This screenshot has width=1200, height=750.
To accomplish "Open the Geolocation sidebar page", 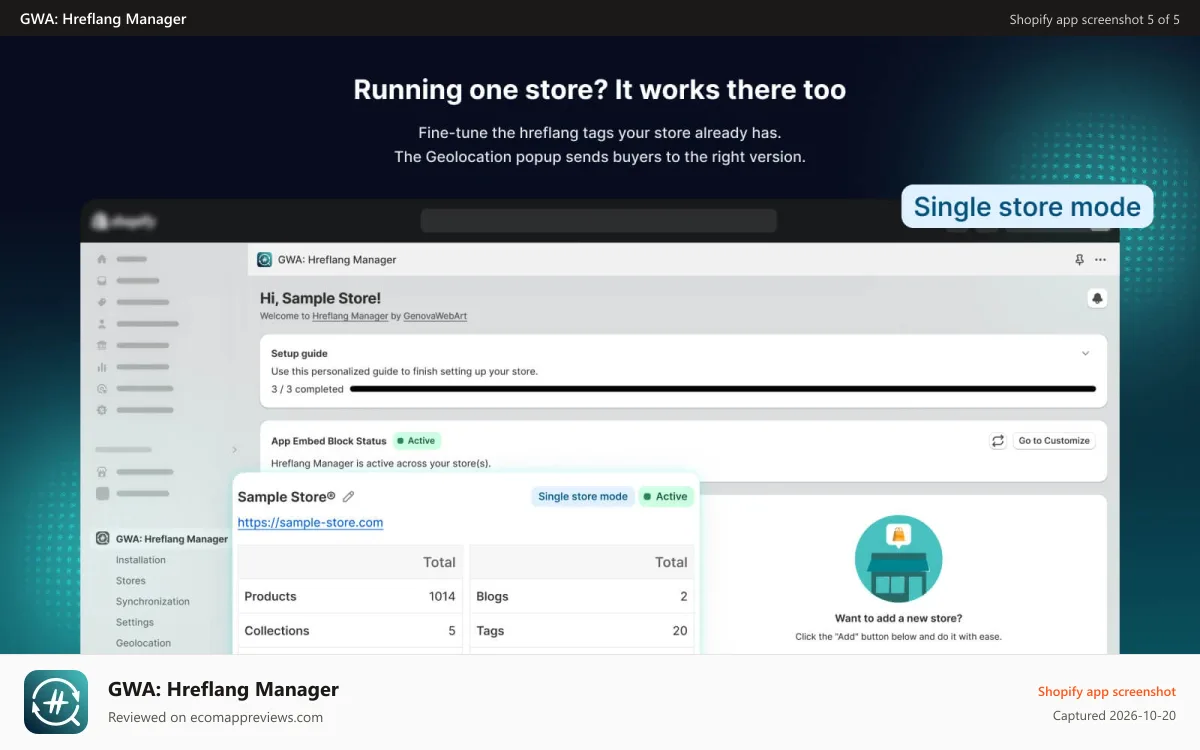I will (143, 643).
